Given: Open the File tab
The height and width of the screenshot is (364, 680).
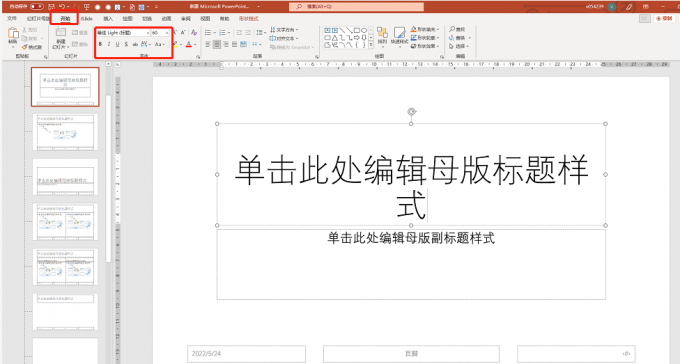Looking at the screenshot, I should (12, 19).
